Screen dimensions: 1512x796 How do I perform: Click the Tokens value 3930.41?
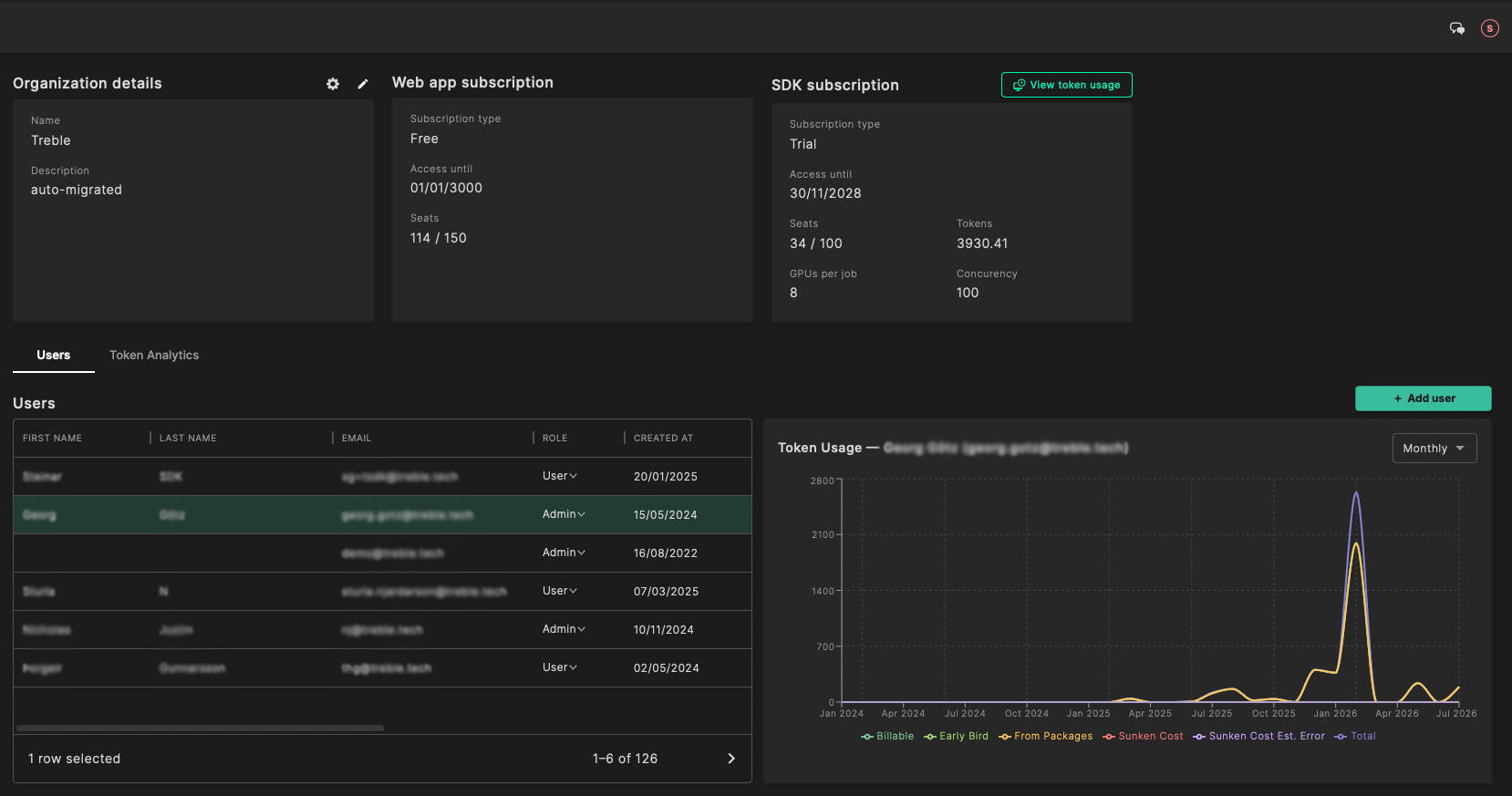coord(982,243)
